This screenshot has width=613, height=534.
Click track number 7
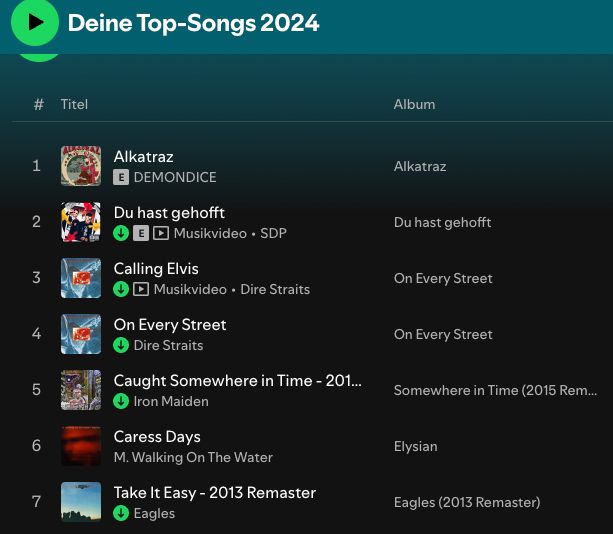click(x=36, y=502)
